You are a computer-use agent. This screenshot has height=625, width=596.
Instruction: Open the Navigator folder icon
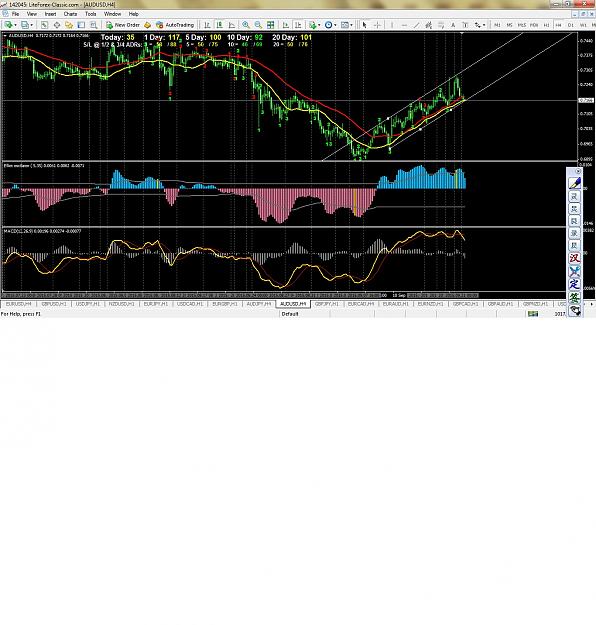[x=69, y=25]
